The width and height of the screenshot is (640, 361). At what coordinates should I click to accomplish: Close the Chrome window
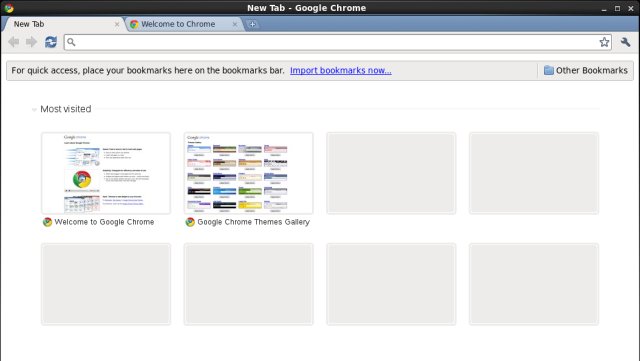pyautogui.click(x=631, y=8)
